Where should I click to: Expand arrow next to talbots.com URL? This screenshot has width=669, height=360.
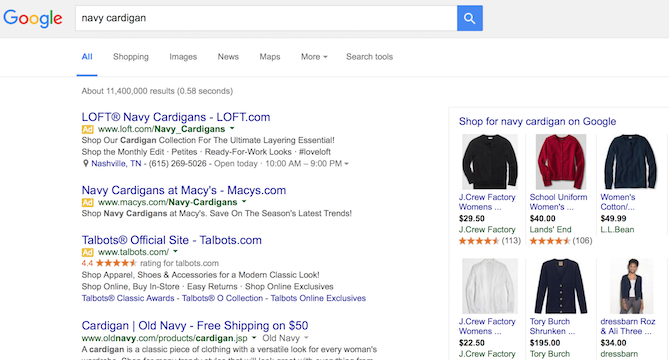pos(175,251)
